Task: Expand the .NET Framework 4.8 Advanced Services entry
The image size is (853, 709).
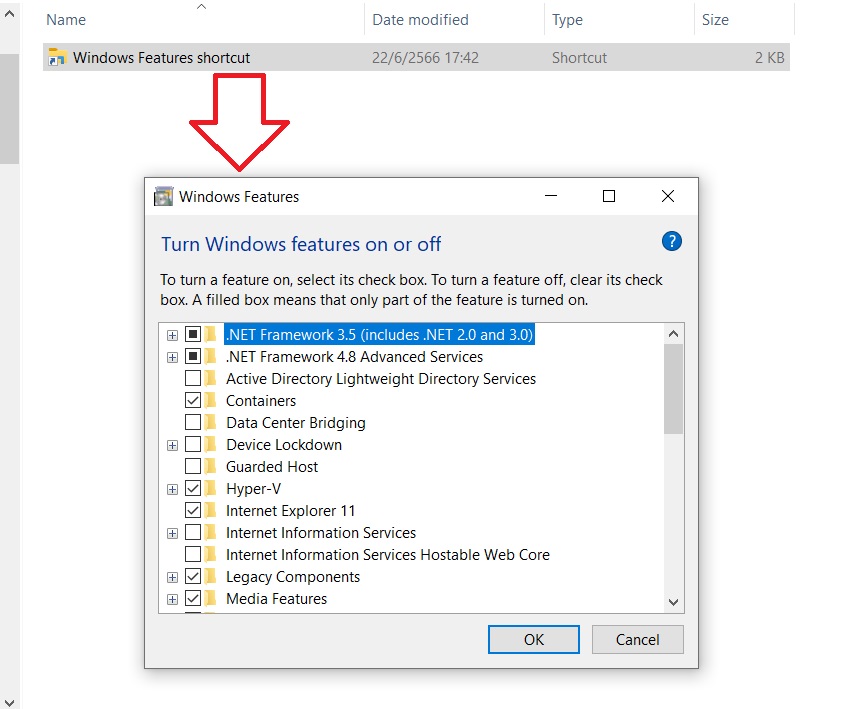Action: (x=172, y=356)
